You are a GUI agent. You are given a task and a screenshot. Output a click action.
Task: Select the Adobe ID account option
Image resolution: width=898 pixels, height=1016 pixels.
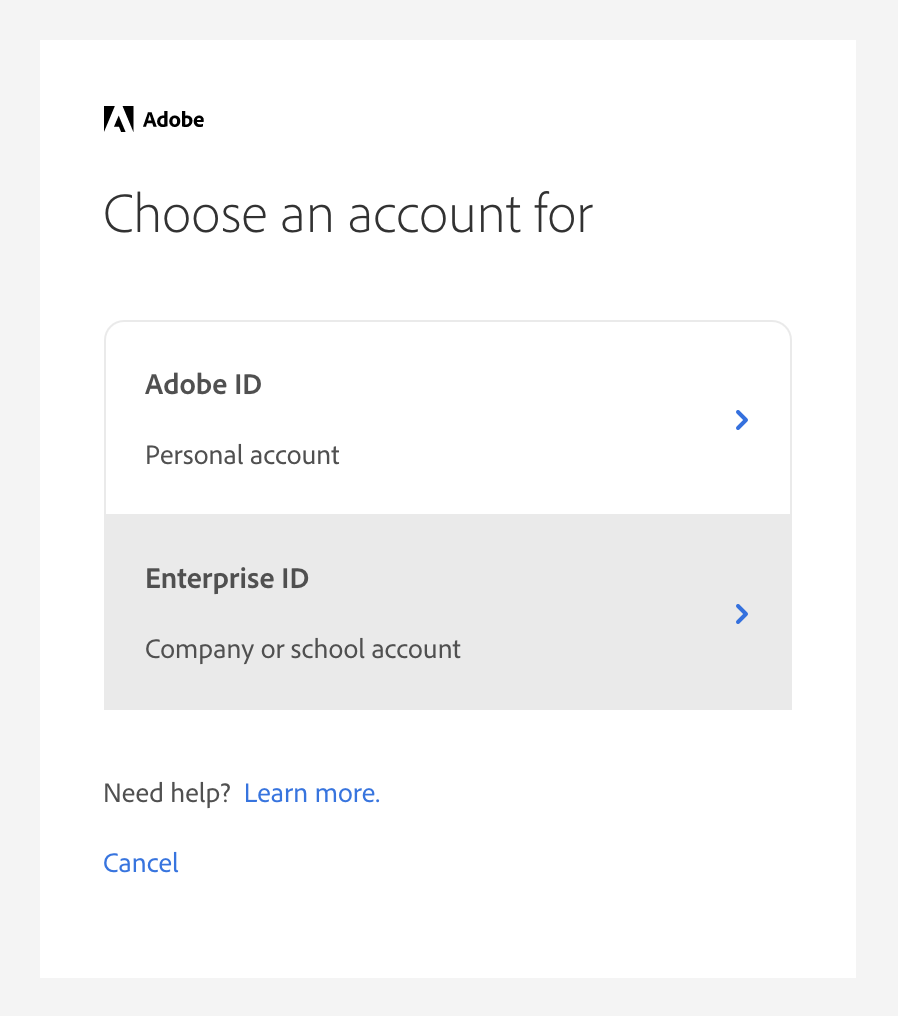(x=447, y=419)
